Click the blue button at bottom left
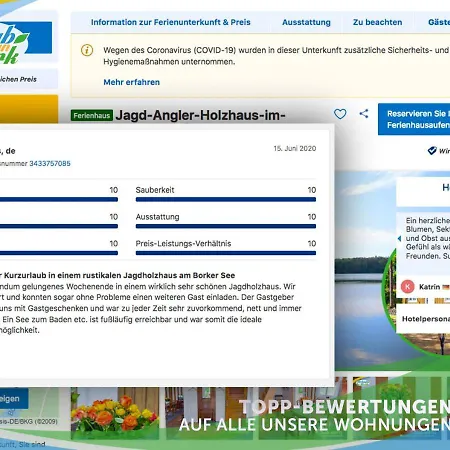The image size is (450, 450). tap(13, 398)
